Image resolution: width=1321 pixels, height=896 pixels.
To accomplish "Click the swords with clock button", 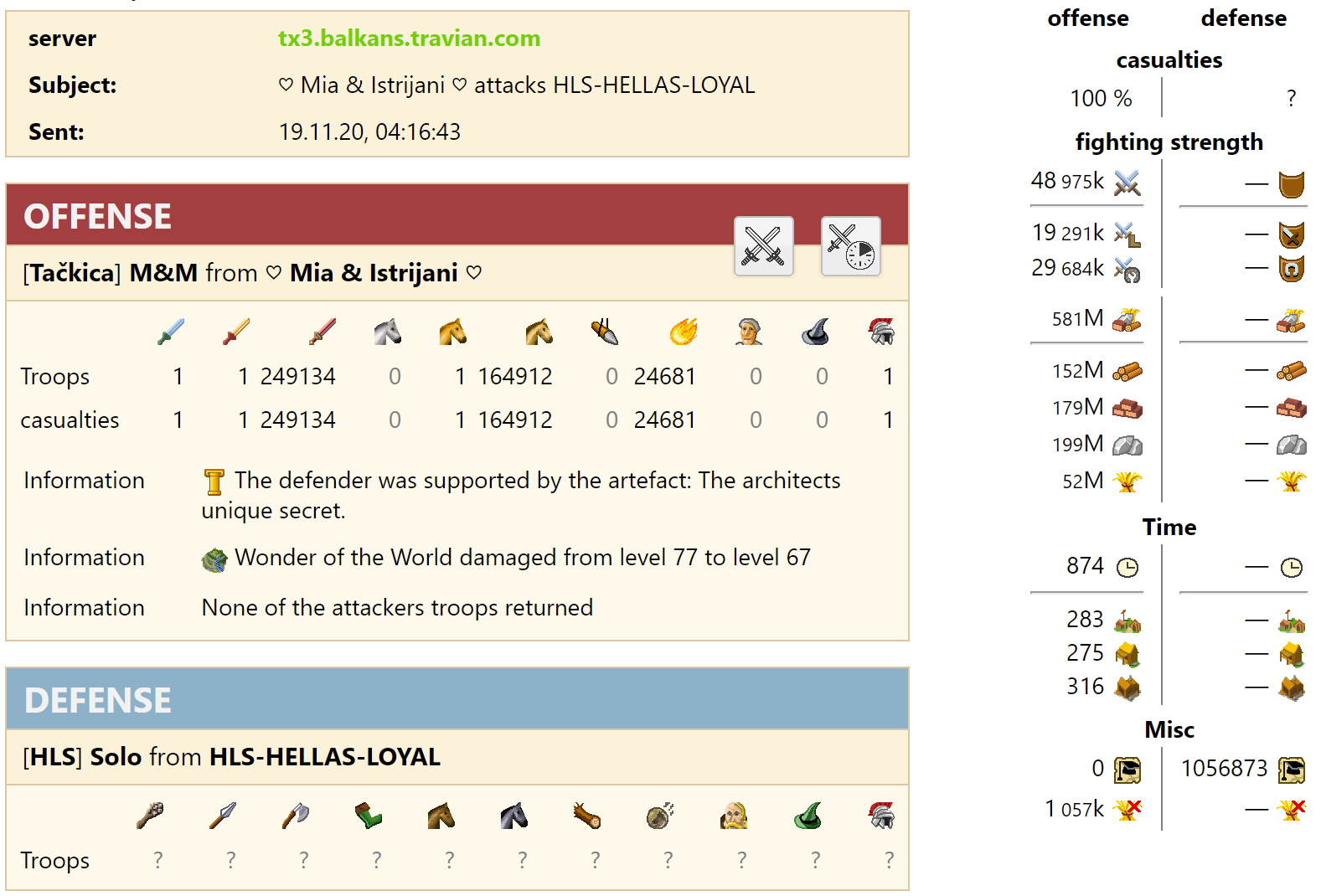I will tap(850, 246).
